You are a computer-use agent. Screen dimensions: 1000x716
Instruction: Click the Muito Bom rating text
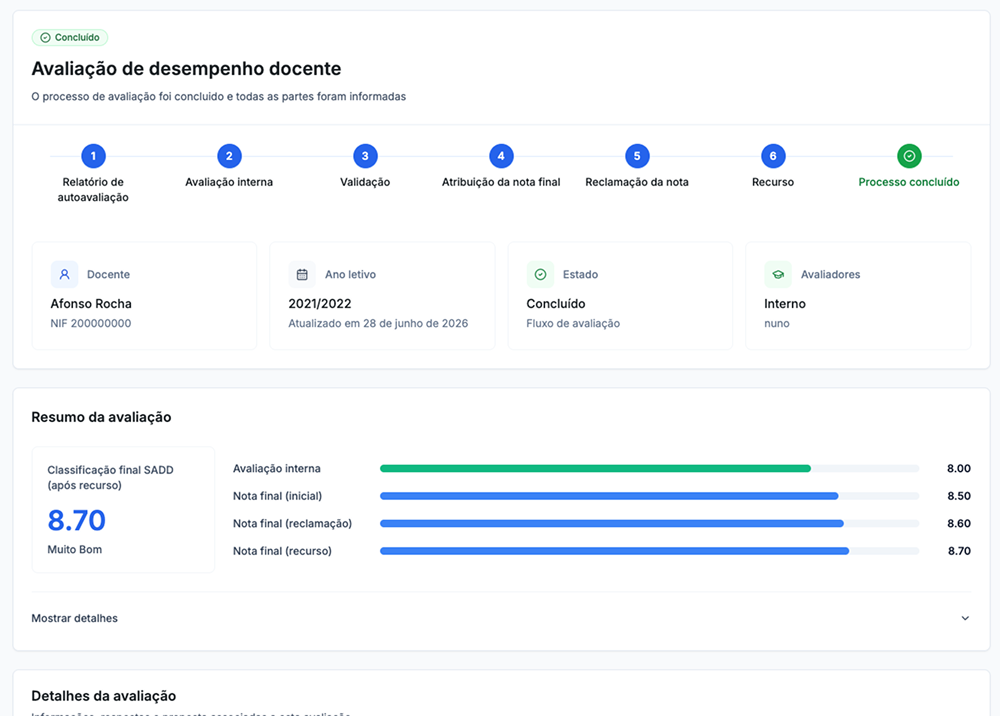75,549
